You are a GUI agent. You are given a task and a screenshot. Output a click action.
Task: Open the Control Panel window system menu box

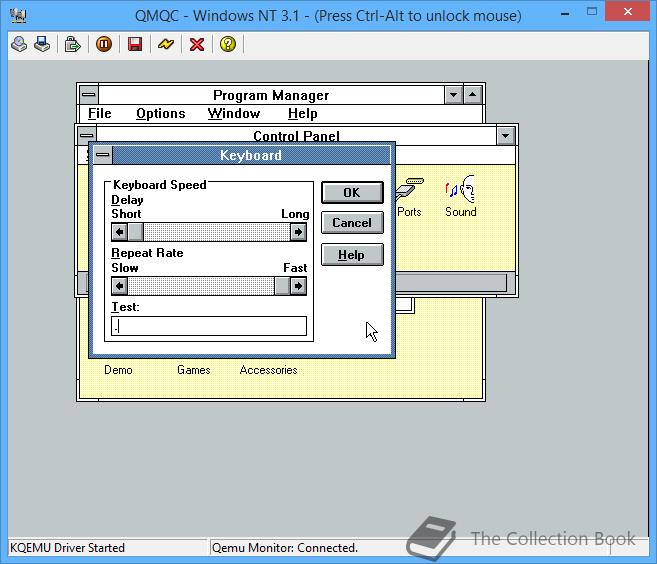[x=86, y=135]
